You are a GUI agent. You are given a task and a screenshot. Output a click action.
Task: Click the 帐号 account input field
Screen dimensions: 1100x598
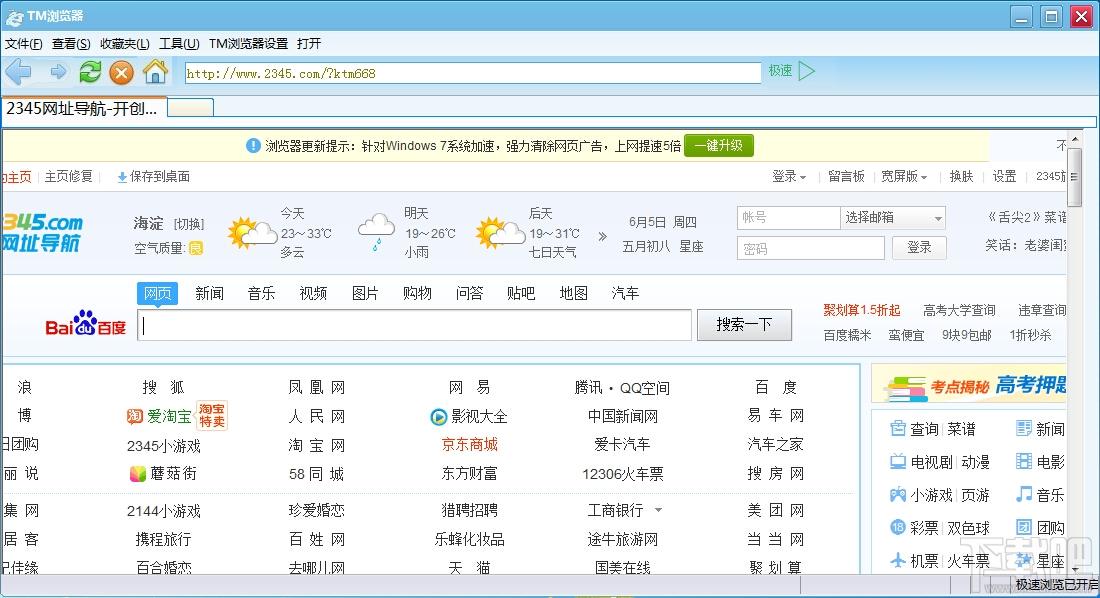point(789,218)
